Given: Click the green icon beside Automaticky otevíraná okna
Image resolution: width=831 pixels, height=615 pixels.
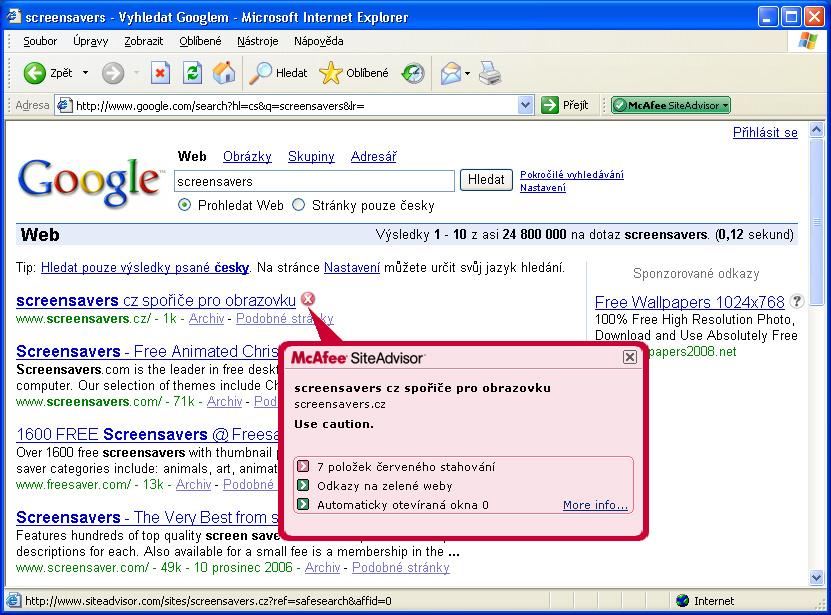Looking at the screenshot, I should [303, 504].
